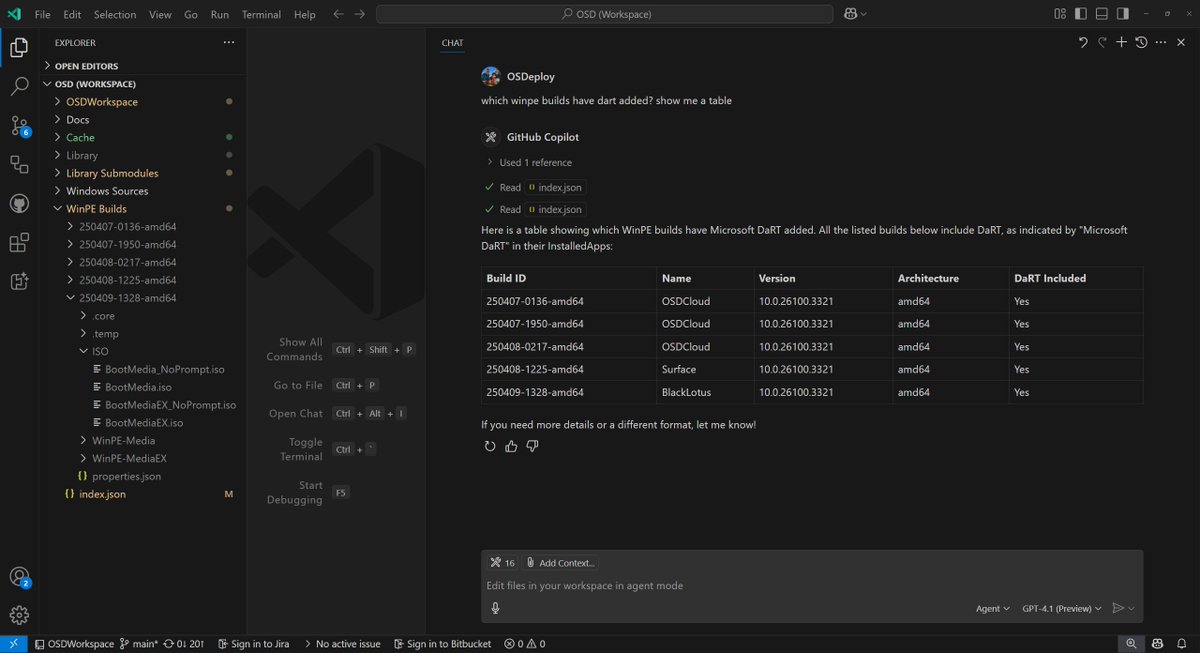This screenshot has height=653, width=1200.
Task: Open the Selection menu
Action: point(115,15)
